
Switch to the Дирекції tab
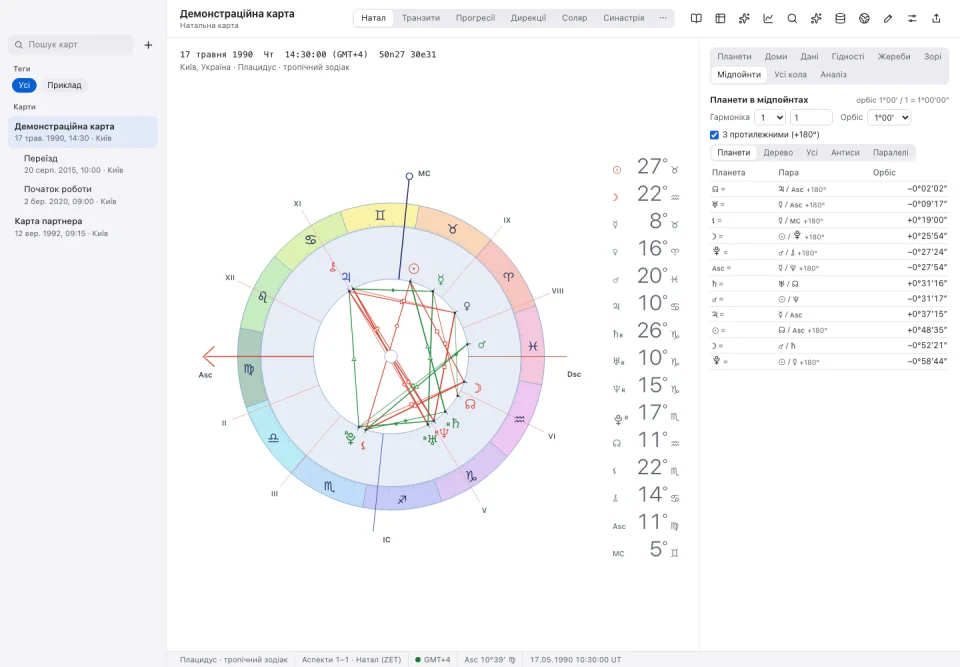[528, 18]
